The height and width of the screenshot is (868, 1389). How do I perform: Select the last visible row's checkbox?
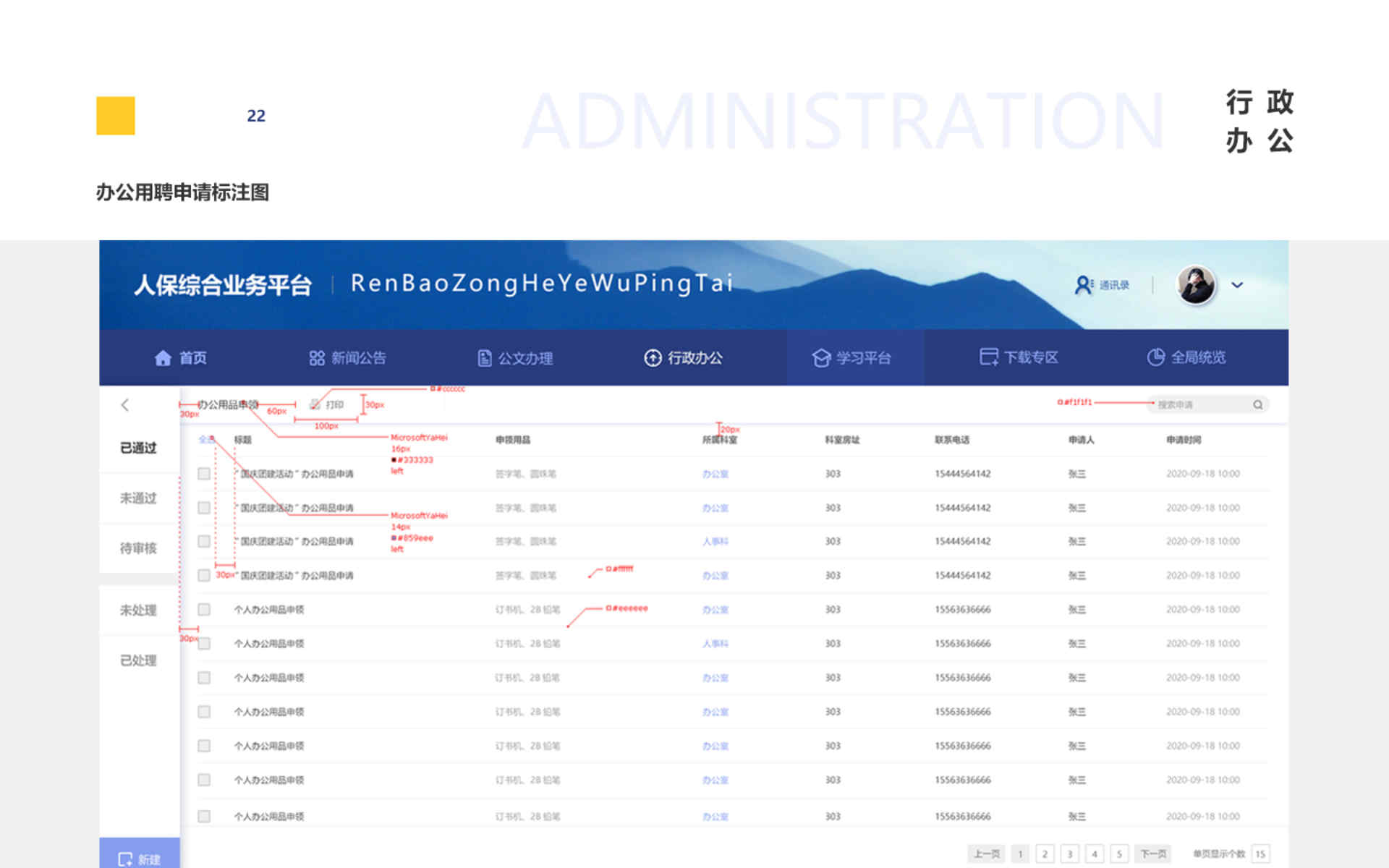[x=204, y=816]
